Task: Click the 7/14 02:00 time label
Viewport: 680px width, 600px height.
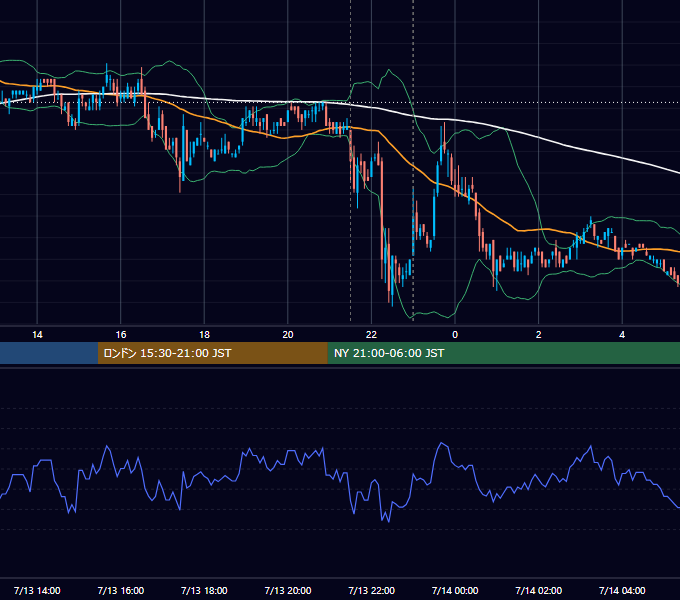Action: tap(539, 590)
